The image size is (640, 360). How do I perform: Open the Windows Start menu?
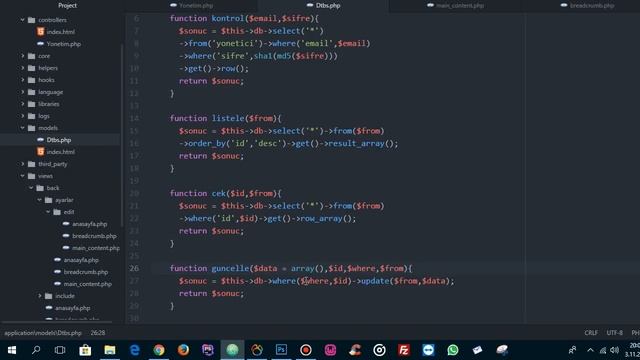click(11, 350)
